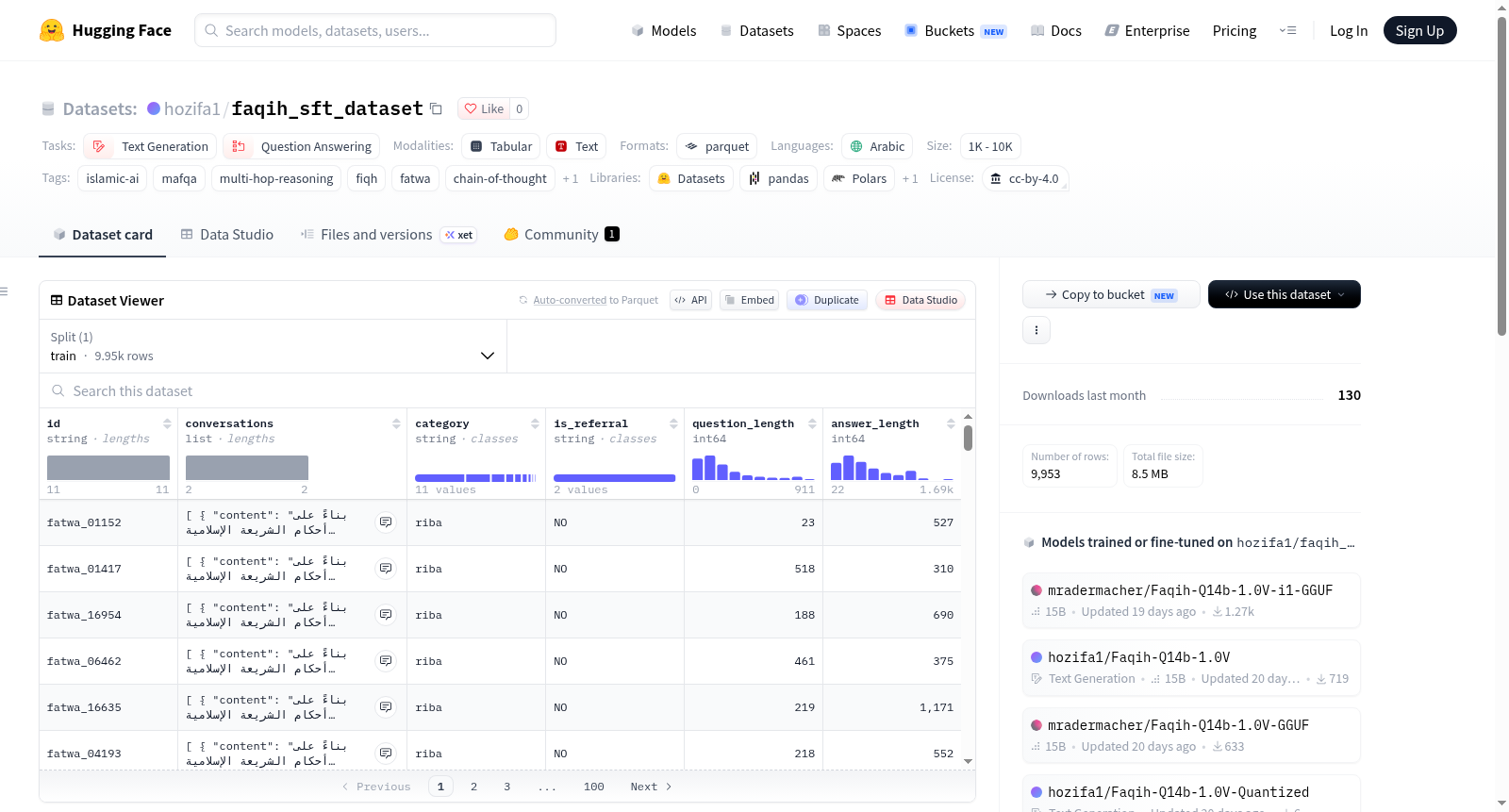The width and height of the screenshot is (1509, 812).
Task: Expand the Split train dropdown
Action: click(x=274, y=346)
